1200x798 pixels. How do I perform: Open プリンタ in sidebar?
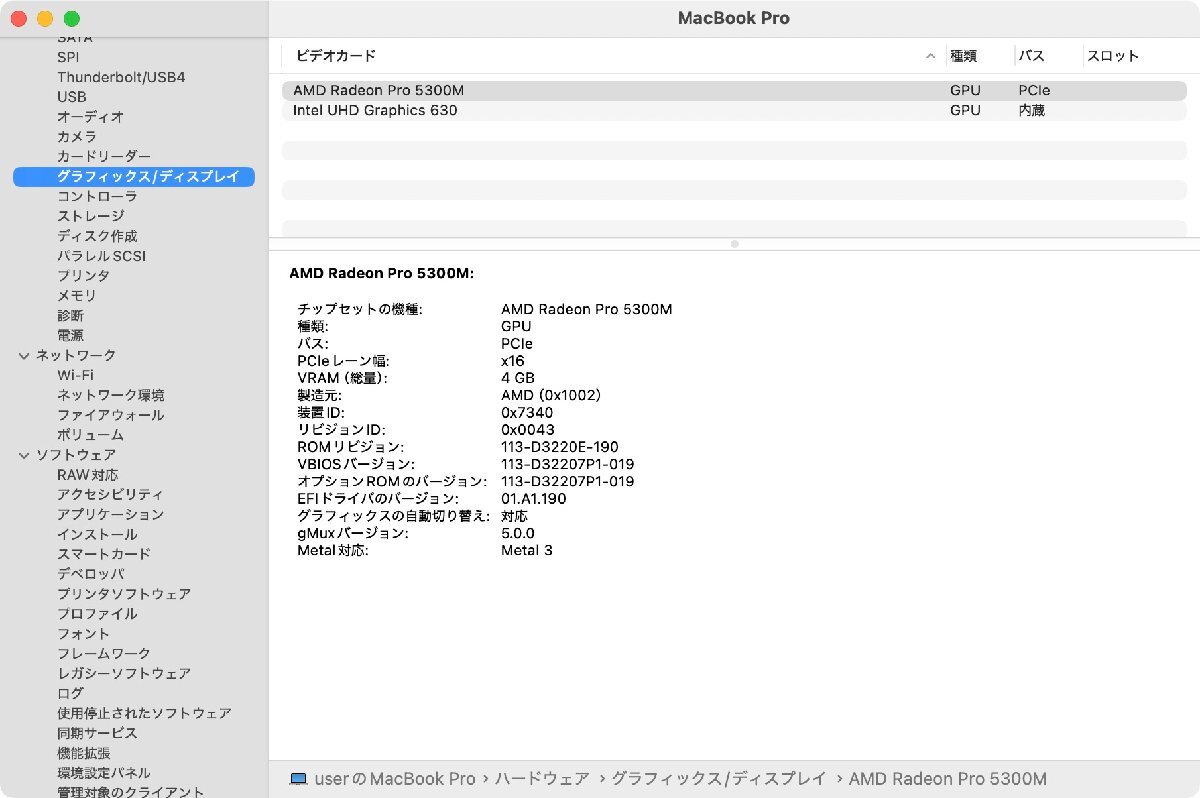point(83,275)
